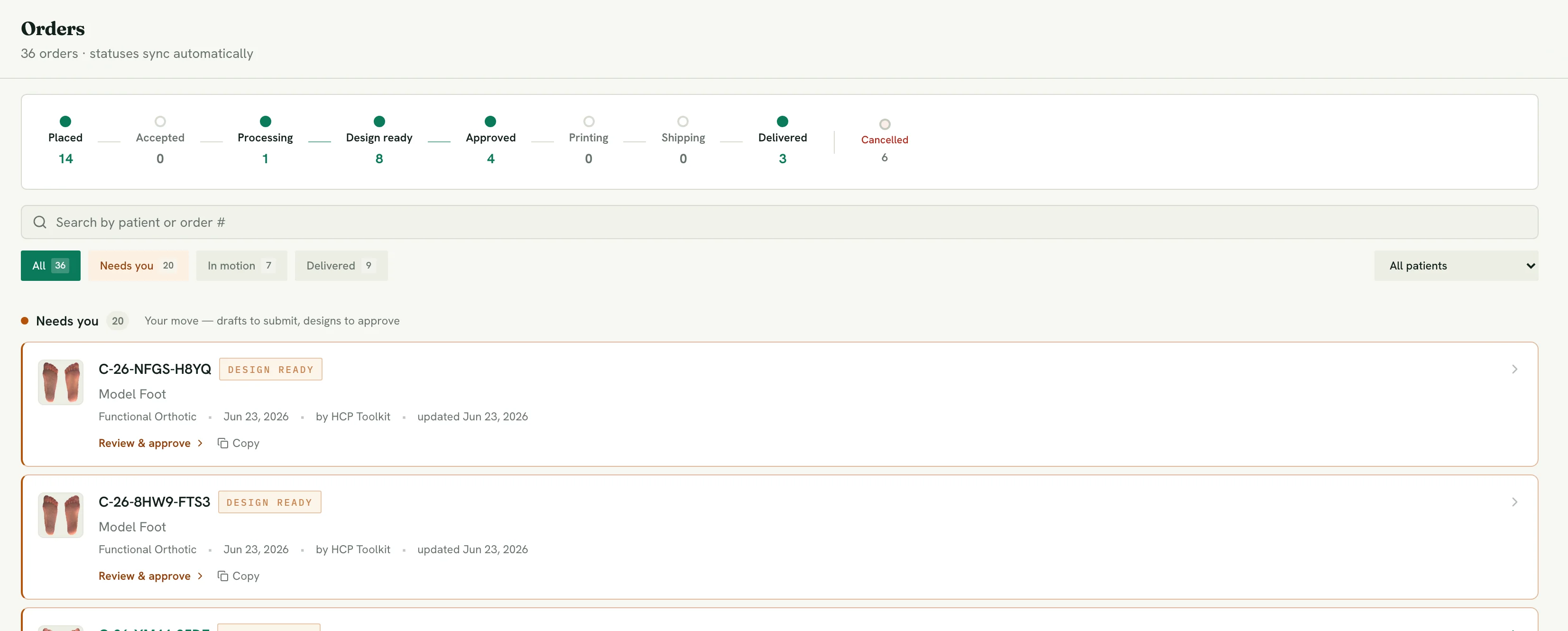Switch to the All 36 tab
Screen dimensions: 1568x631
point(51,266)
